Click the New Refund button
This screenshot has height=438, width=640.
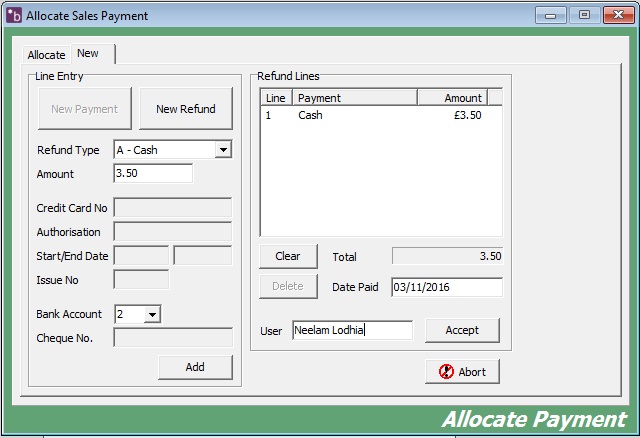(x=186, y=109)
